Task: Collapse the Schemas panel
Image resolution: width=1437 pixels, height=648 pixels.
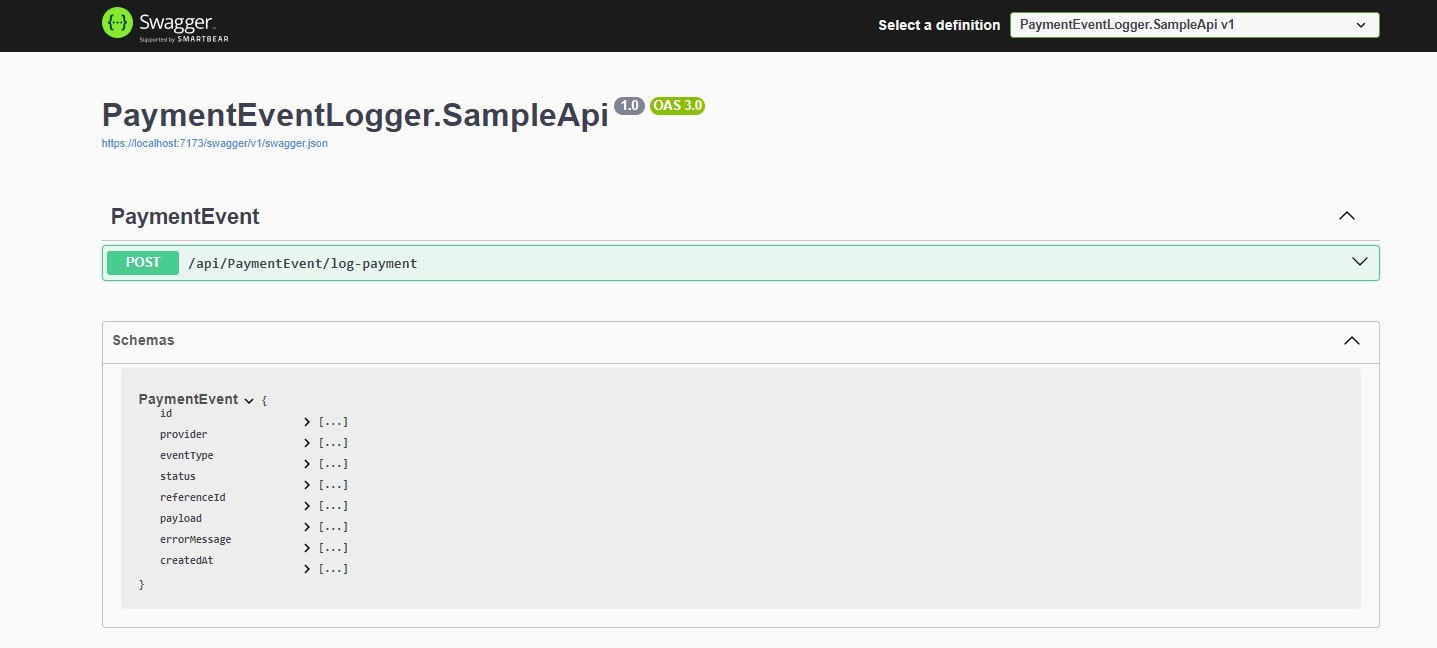Action: pyautogui.click(x=1352, y=340)
